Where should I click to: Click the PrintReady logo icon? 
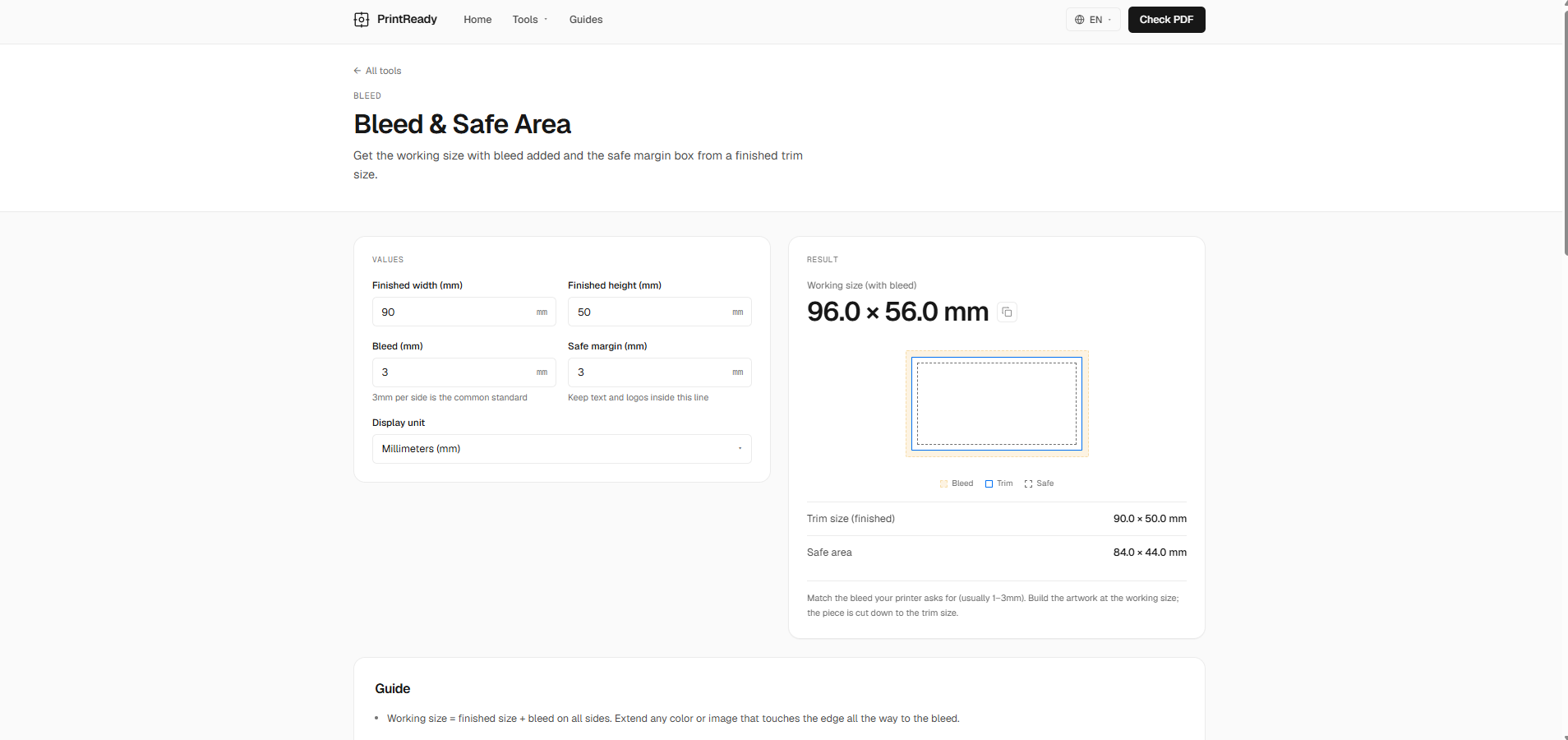coord(362,20)
